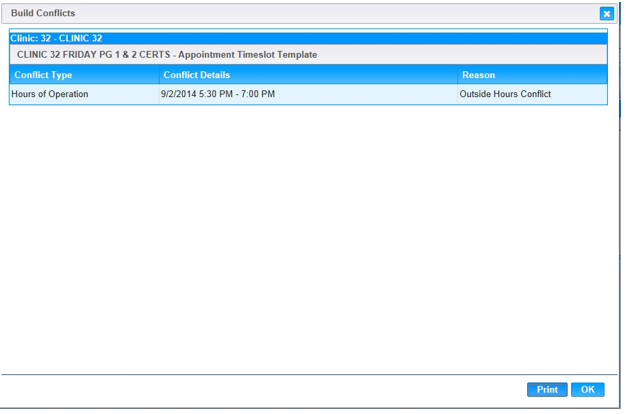Click the Clinic: 32 - CLINIC 32 header bar
The height and width of the screenshot is (414, 626).
click(300, 38)
